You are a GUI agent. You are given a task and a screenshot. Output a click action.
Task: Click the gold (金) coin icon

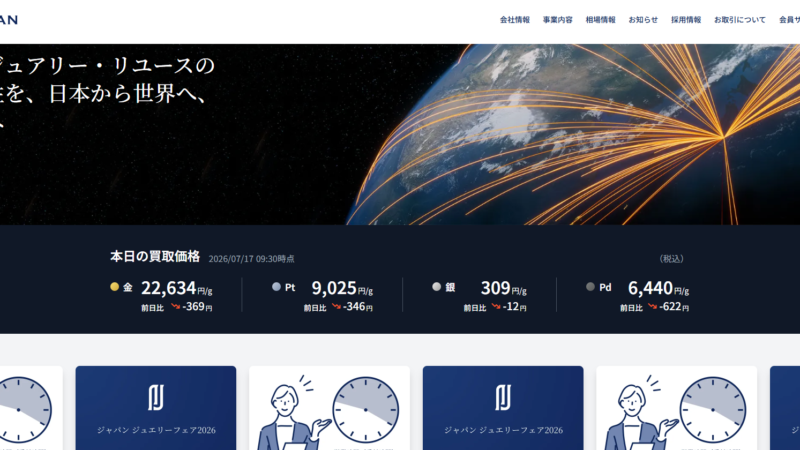click(114, 287)
